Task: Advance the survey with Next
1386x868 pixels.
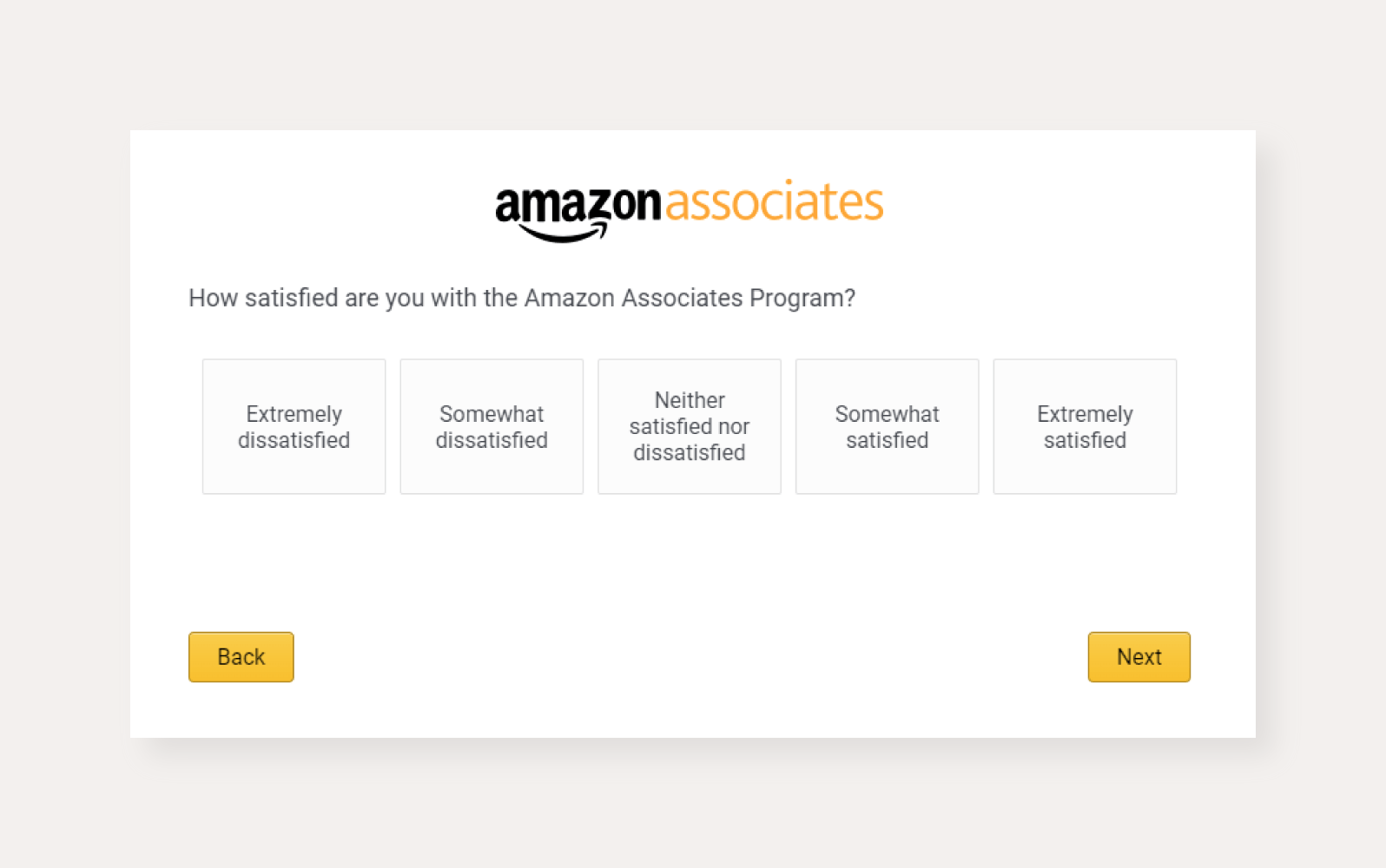Action: 1138,657
